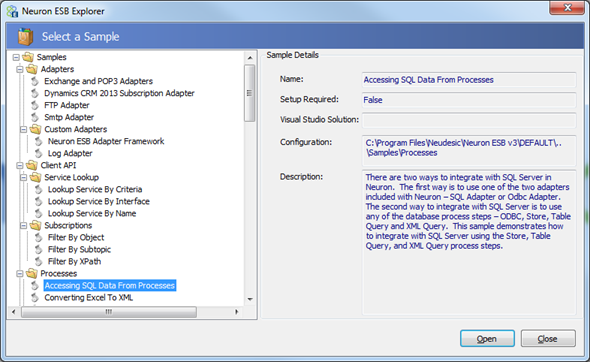
Task: Click the horizontal scrollbar thumb
Action: coord(109,312)
